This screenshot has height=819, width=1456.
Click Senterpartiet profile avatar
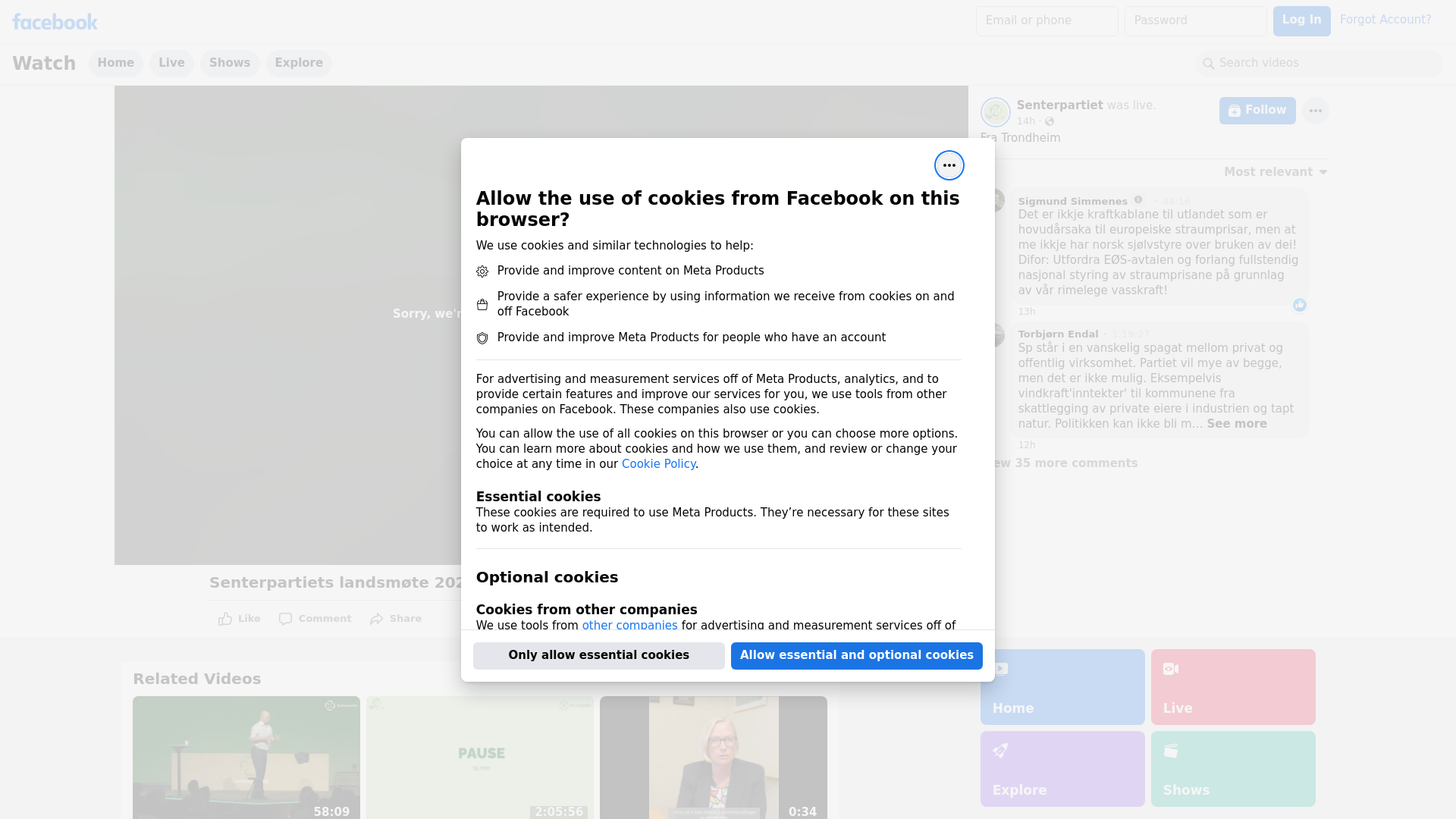[995, 112]
